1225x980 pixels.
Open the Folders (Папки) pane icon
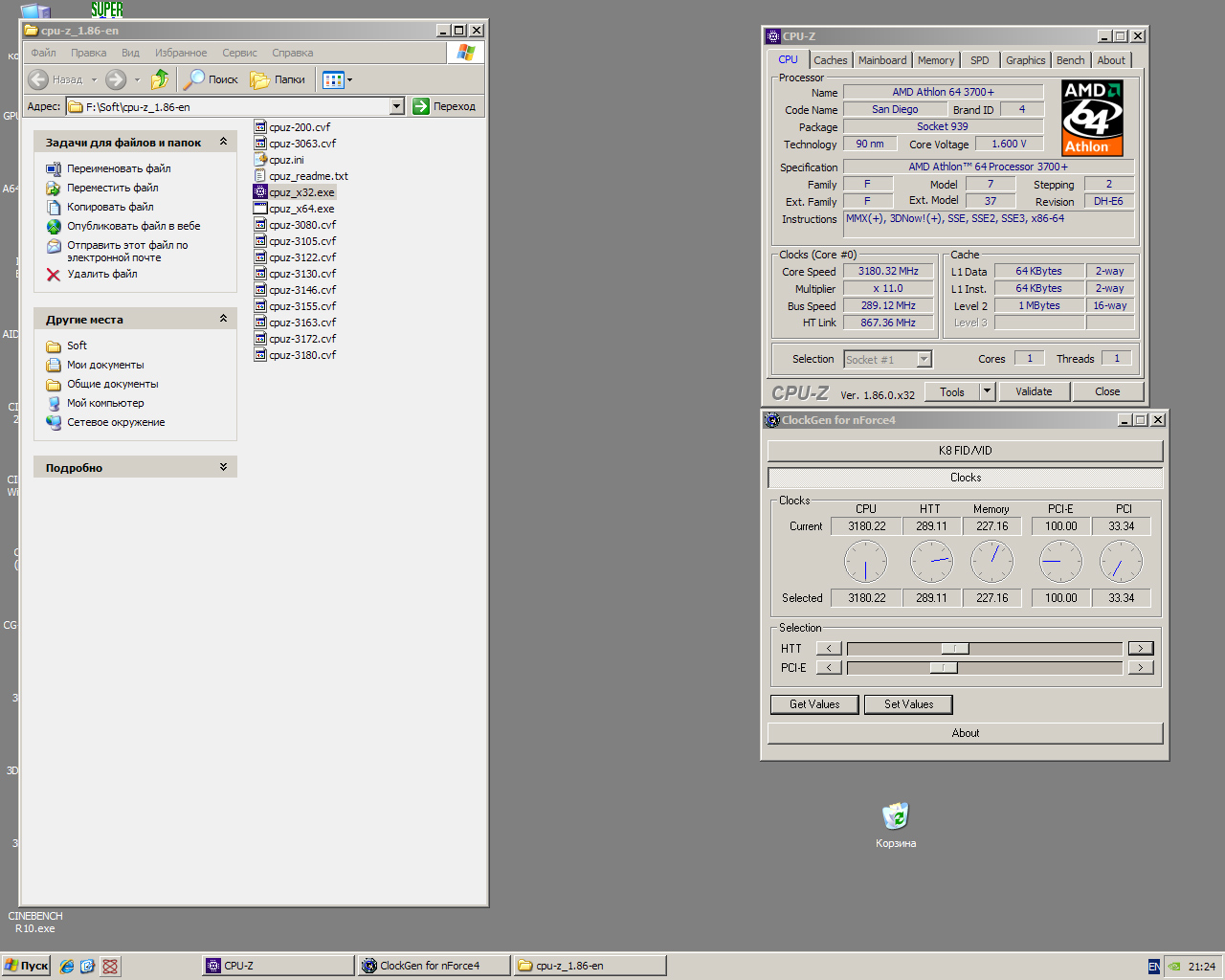[x=260, y=79]
